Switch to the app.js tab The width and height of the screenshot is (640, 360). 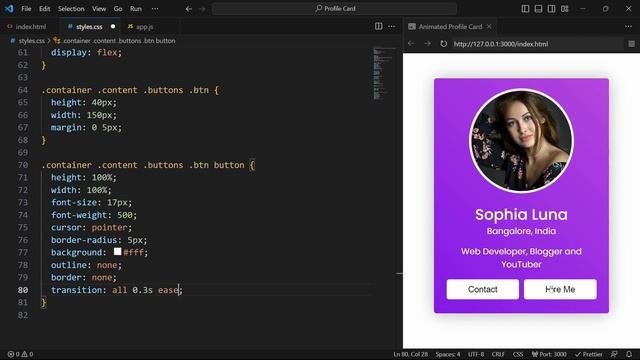point(145,27)
